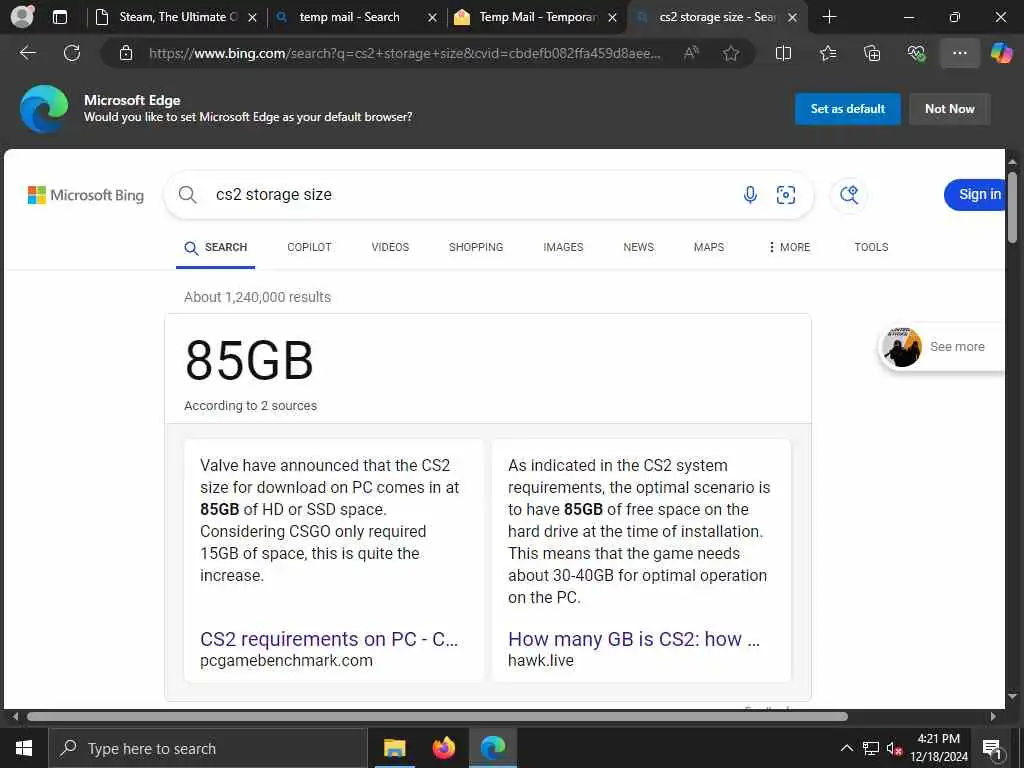Switch to MAPS results

pos(709,248)
